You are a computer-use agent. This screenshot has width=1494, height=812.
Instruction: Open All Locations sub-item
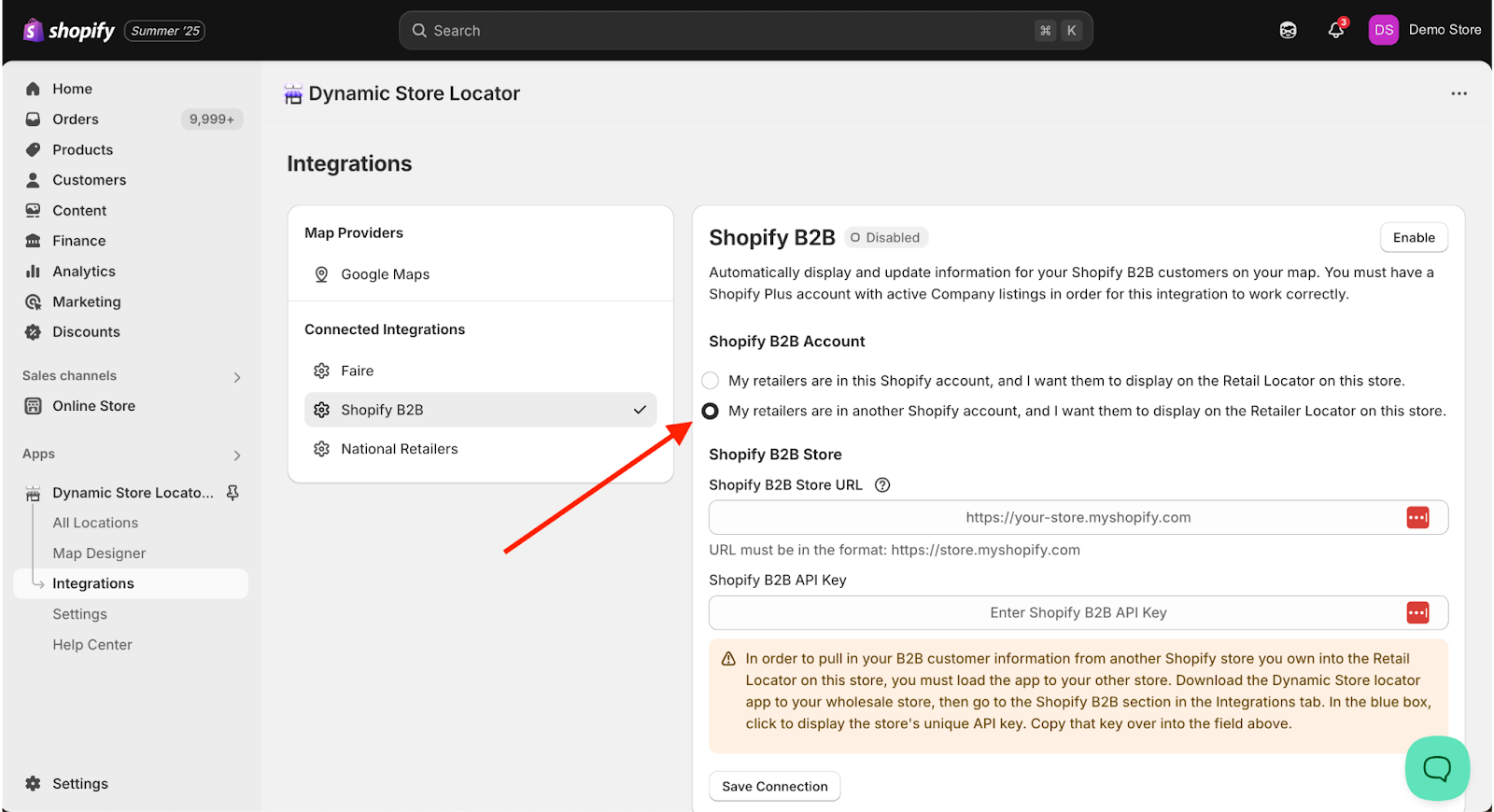click(x=95, y=523)
